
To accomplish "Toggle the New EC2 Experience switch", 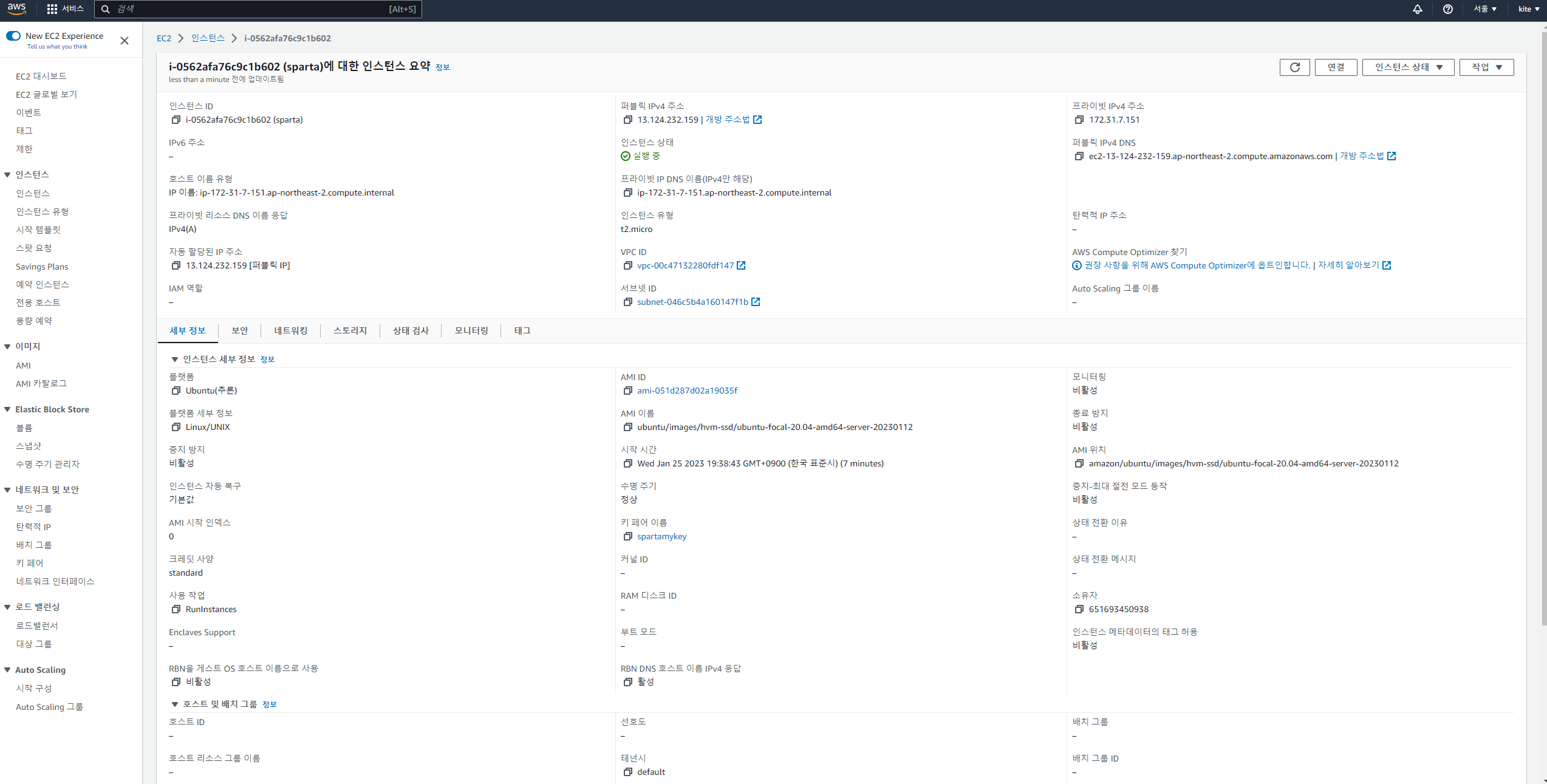I will coord(13,36).
